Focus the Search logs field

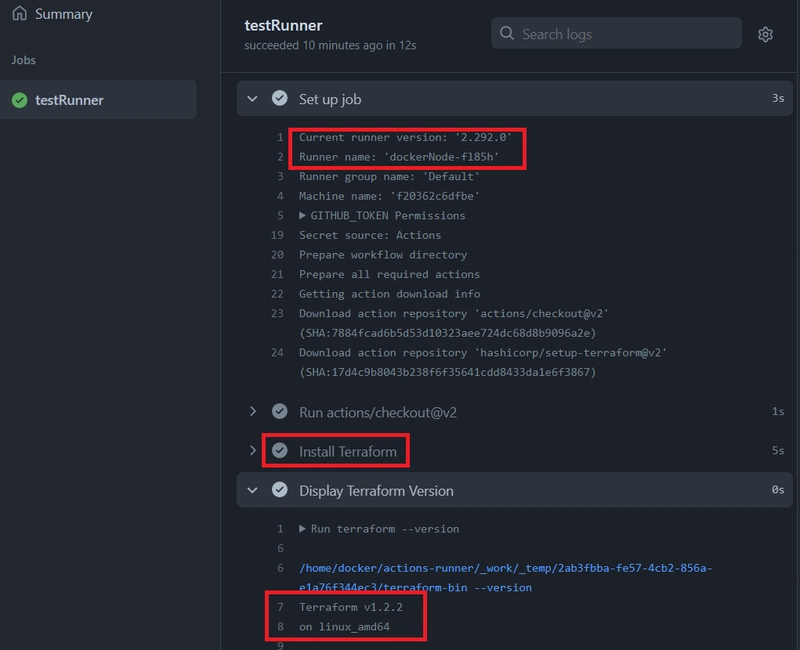coord(625,34)
